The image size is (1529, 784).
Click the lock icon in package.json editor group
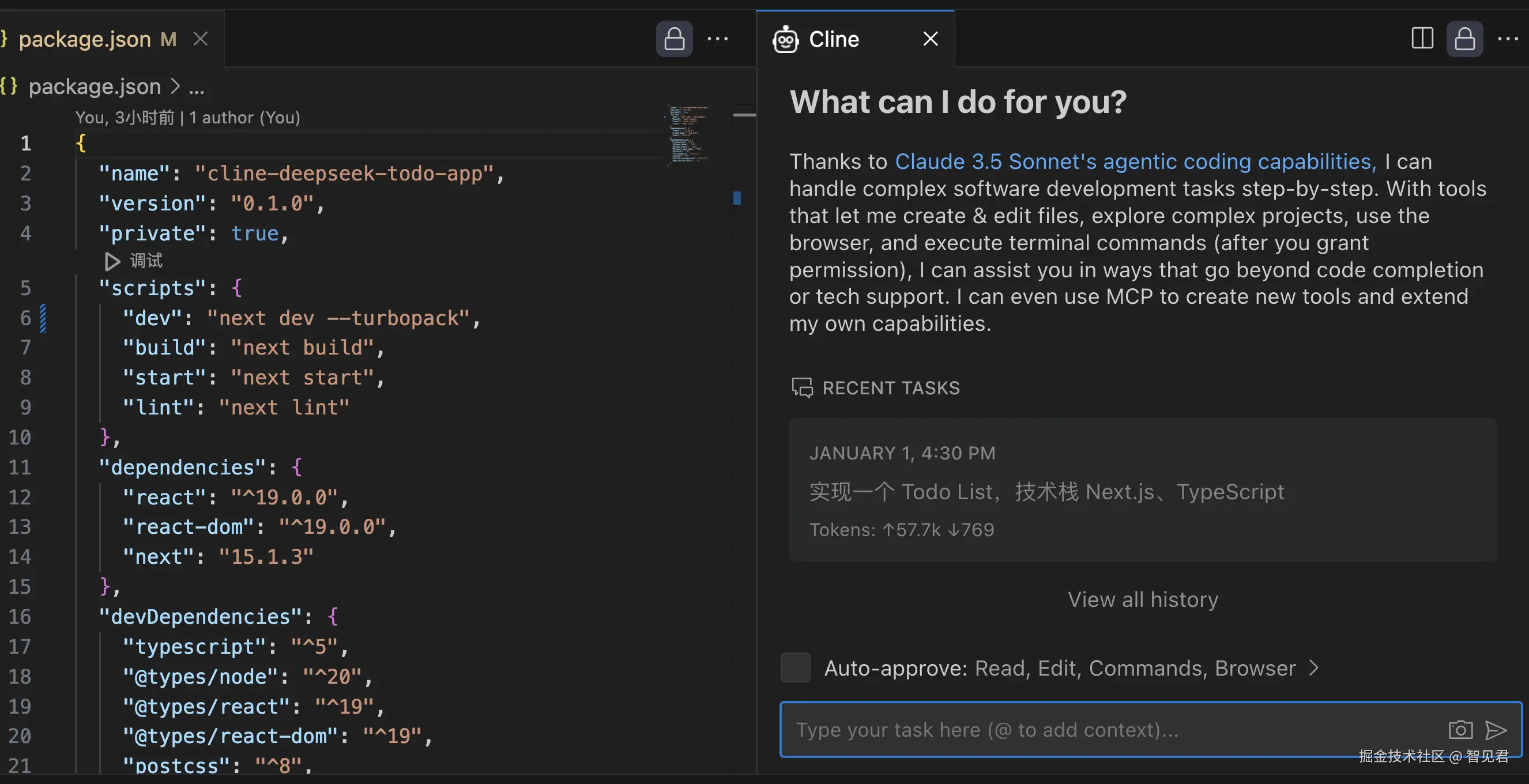(x=673, y=39)
